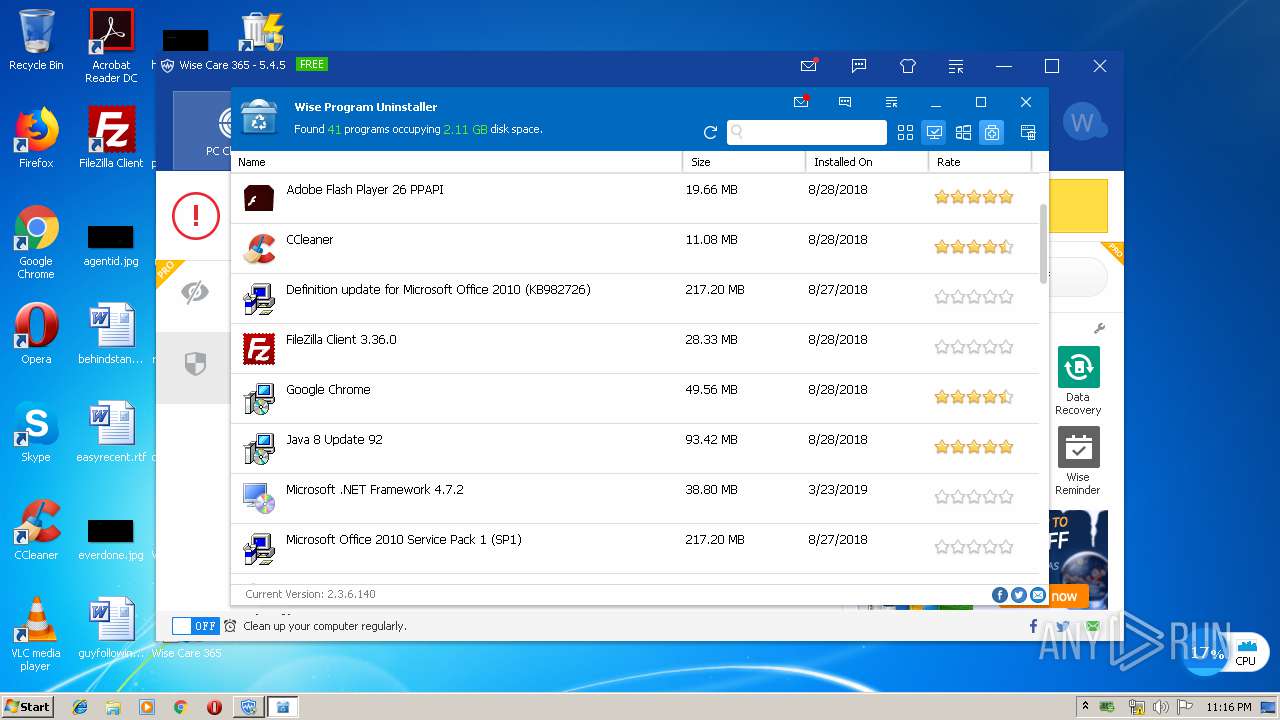Click the Windows Start button
This screenshot has height=720, width=1280.
(x=27, y=706)
